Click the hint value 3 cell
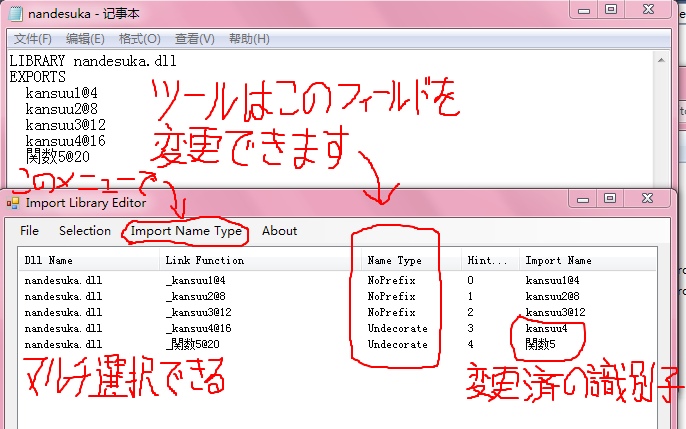Screen dimensions: 686x429 tap(470, 328)
